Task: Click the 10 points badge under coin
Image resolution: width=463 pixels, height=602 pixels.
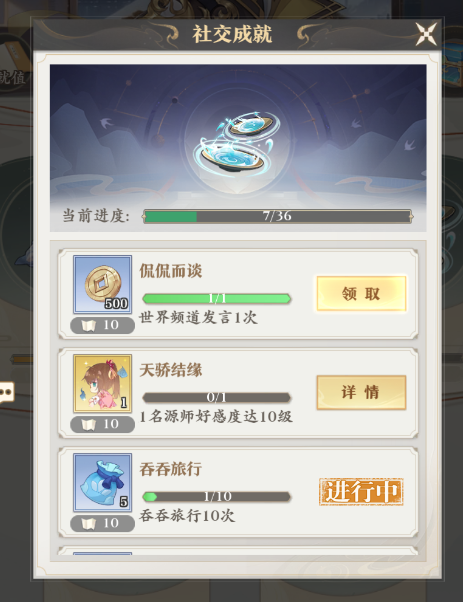Action: tap(103, 326)
